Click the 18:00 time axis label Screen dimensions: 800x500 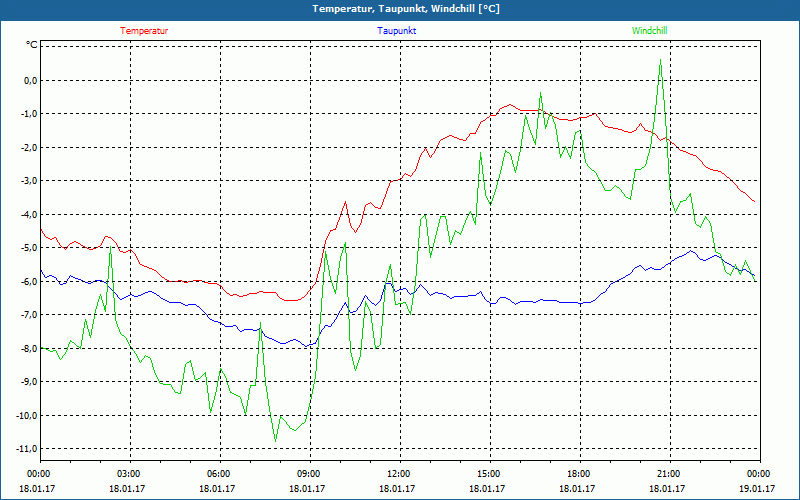tap(581, 474)
